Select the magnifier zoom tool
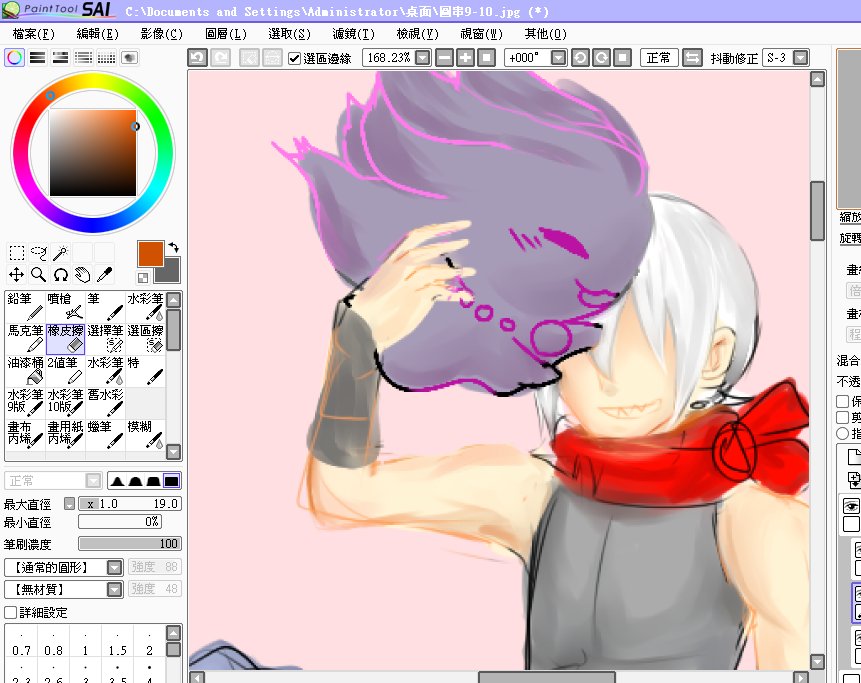The width and height of the screenshot is (861, 683). [x=38, y=275]
